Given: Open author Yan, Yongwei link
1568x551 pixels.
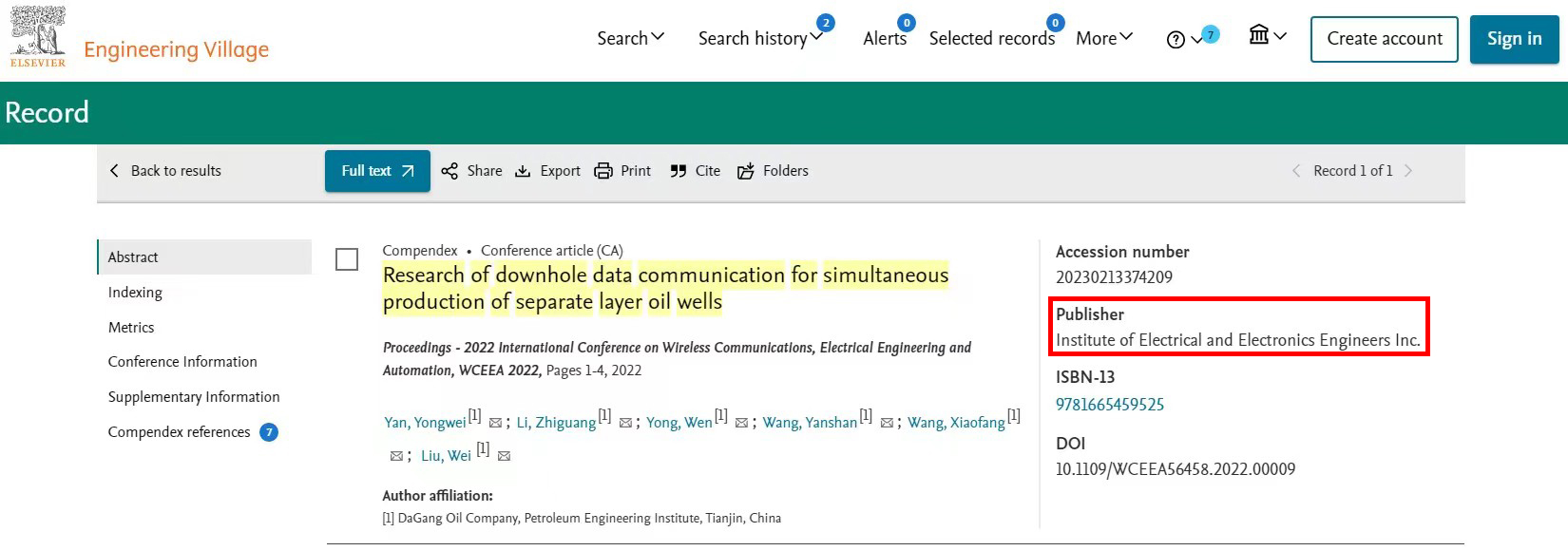Looking at the screenshot, I should pyautogui.click(x=425, y=423).
